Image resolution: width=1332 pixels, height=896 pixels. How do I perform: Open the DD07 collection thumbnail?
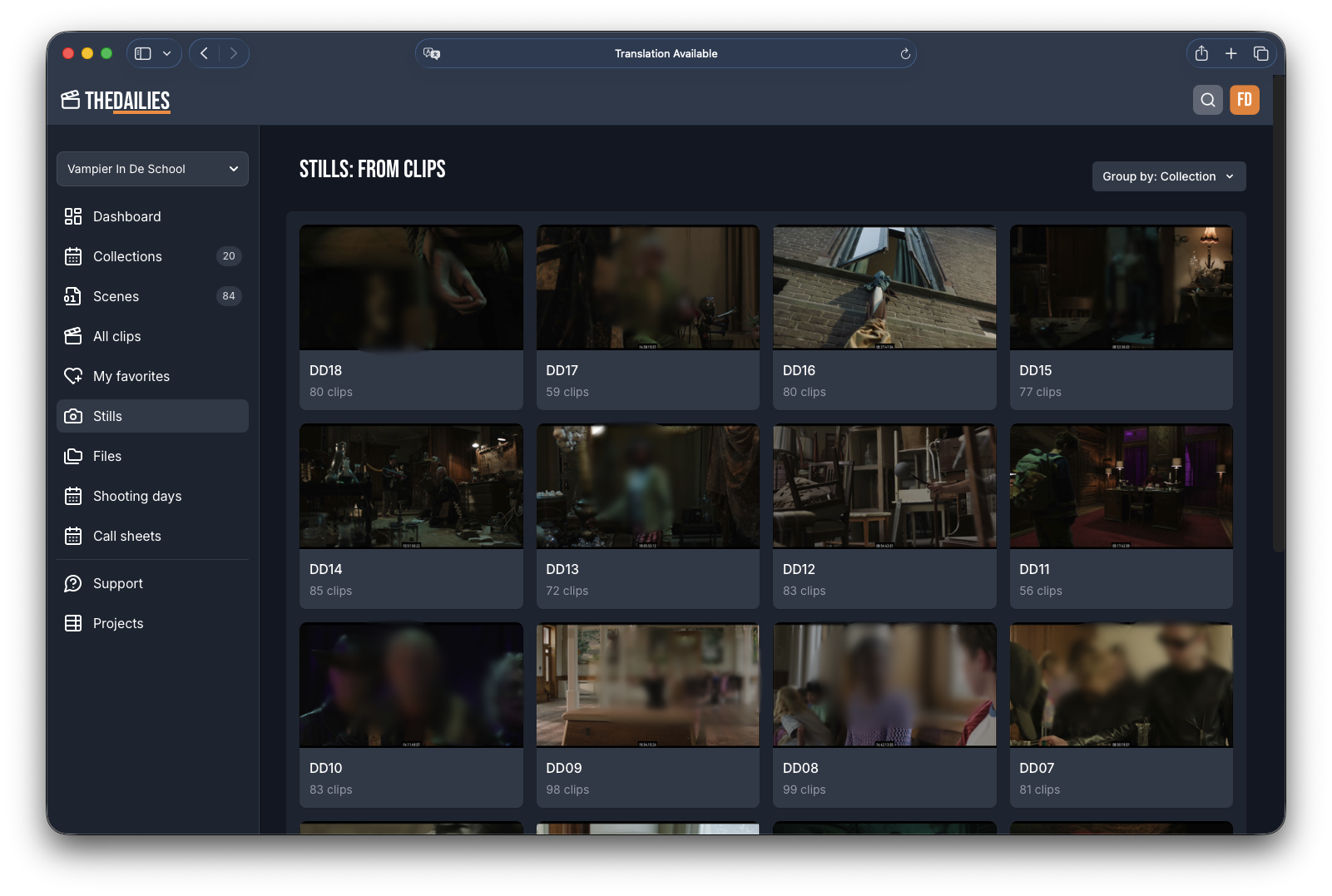(1122, 685)
